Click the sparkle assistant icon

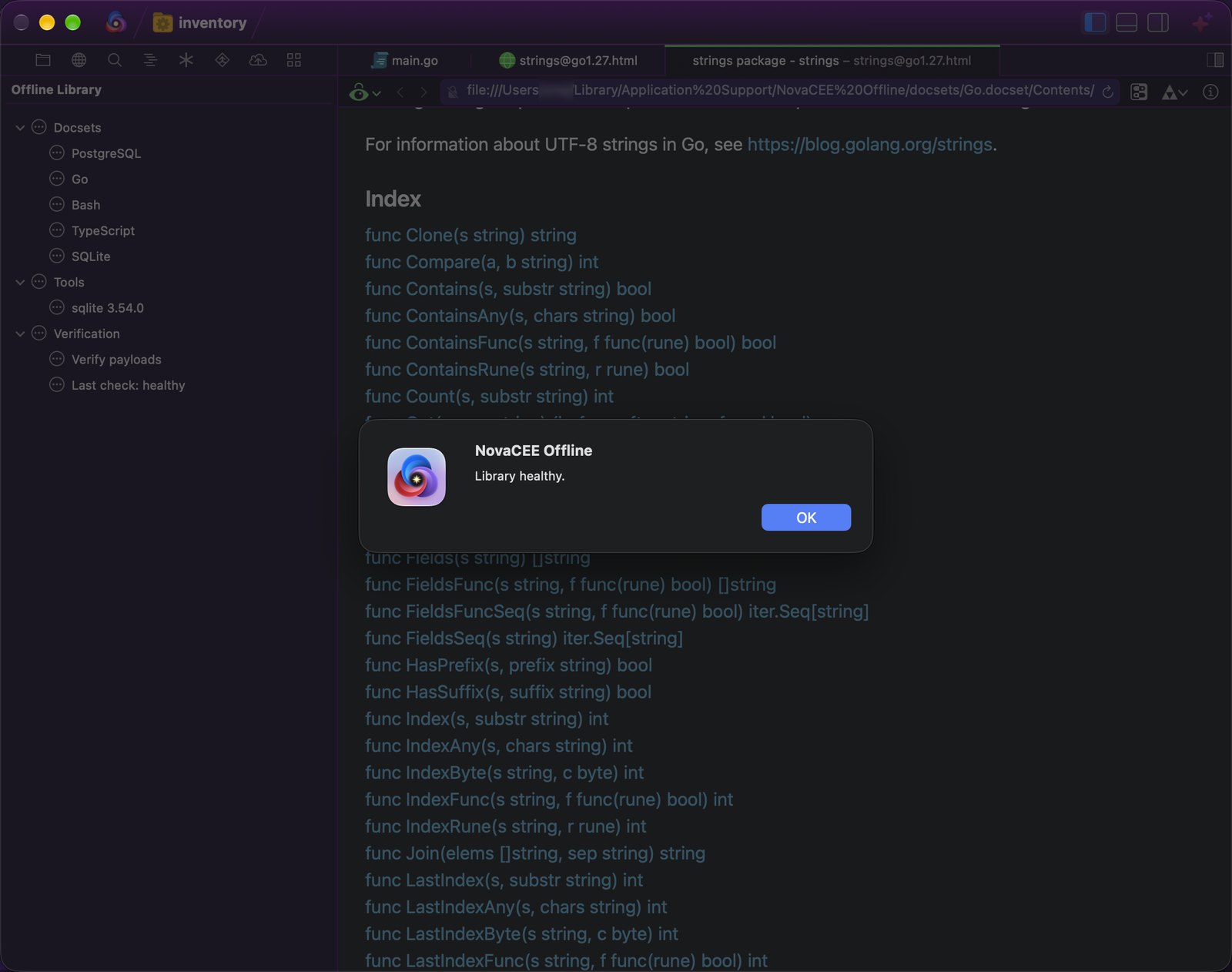click(1201, 22)
